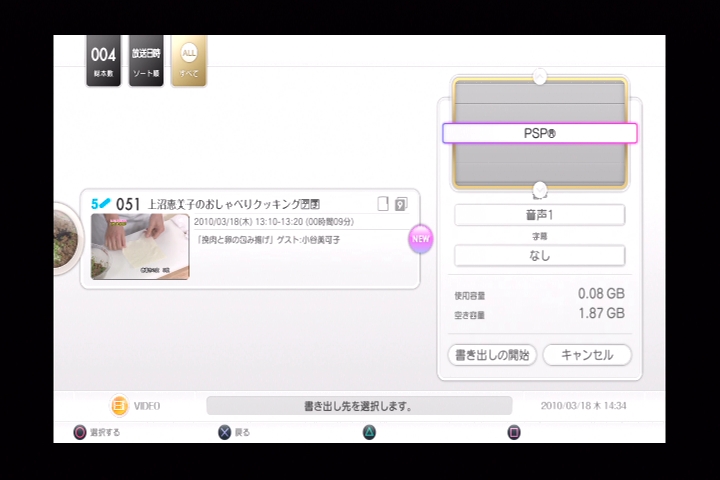Open the 音声1 audio selector
The width and height of the screenshot is (720, 480).
pyautogui.click(x=540, y=215)
